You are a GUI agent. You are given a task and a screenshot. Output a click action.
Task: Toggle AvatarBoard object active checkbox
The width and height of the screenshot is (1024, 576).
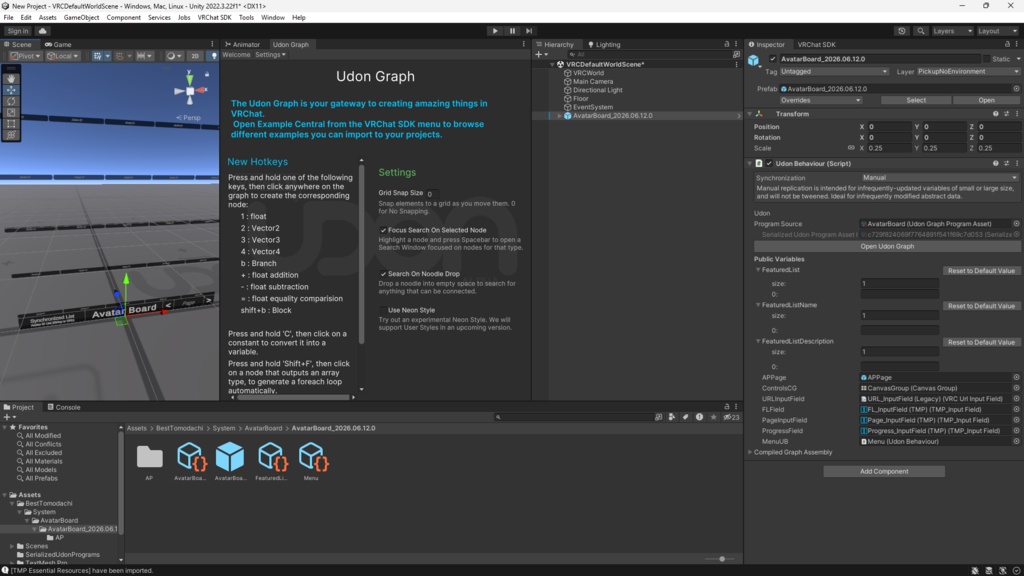[773, 59]
